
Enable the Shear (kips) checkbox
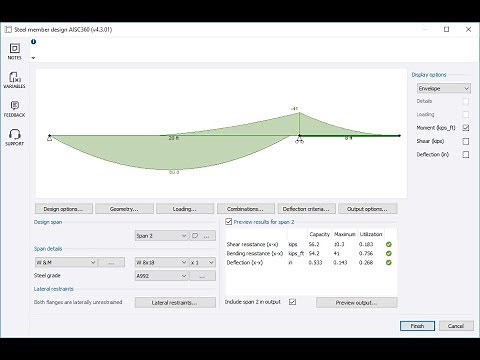click(x=466, y=141)
